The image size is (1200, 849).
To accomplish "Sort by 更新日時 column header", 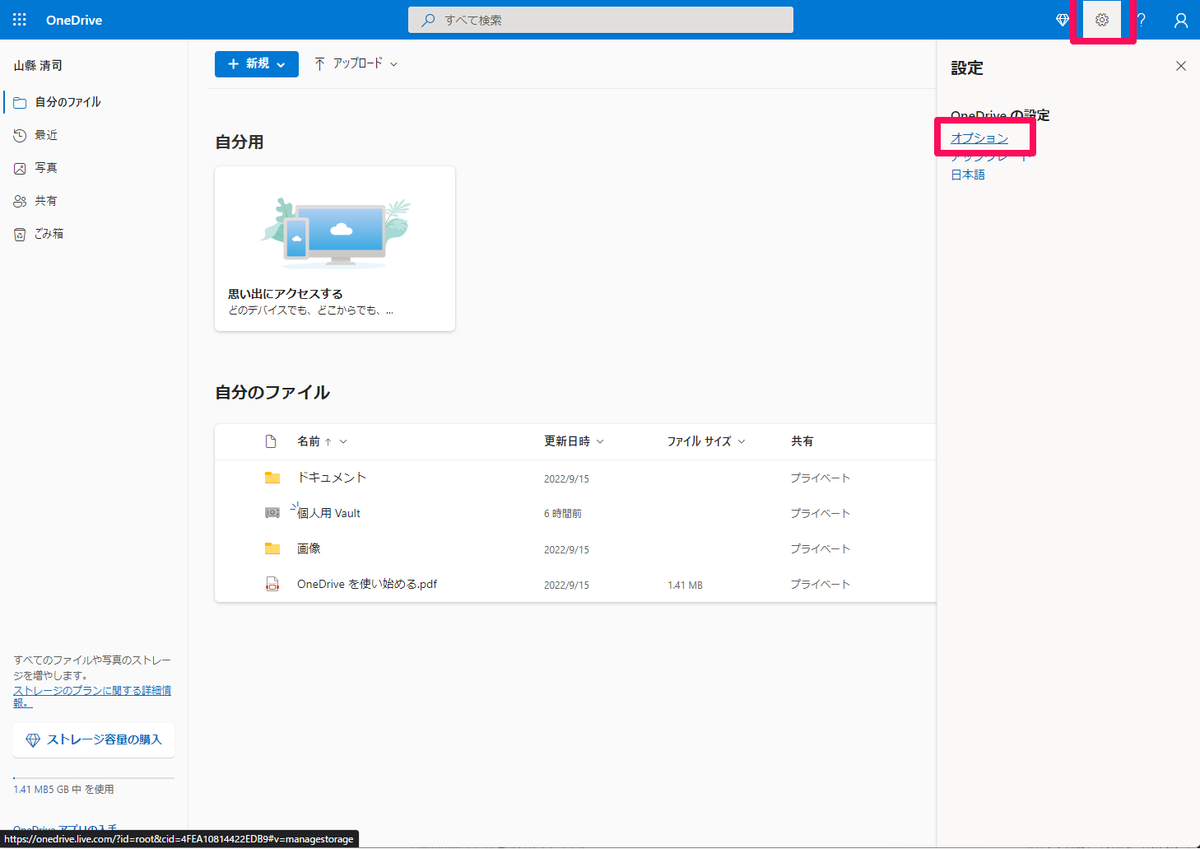I will pyautogui.click(x=574, y=441).
